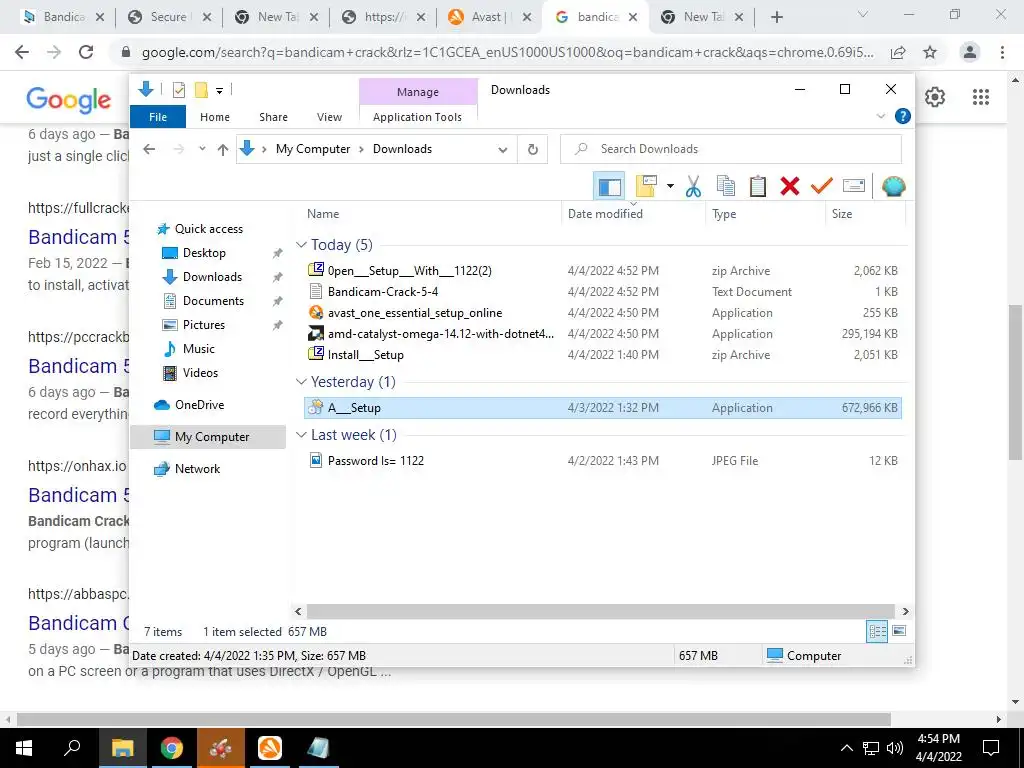Click the red X Delete icon

[x=790, y=187]
